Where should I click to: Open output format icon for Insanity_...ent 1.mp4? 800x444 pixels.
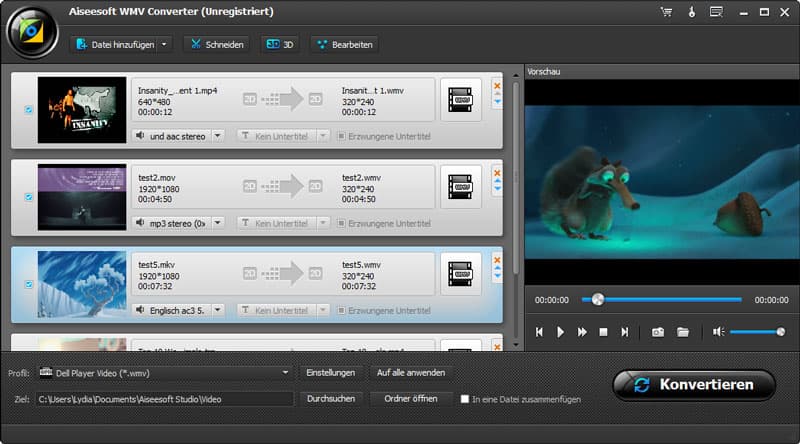tap(460, 100)
